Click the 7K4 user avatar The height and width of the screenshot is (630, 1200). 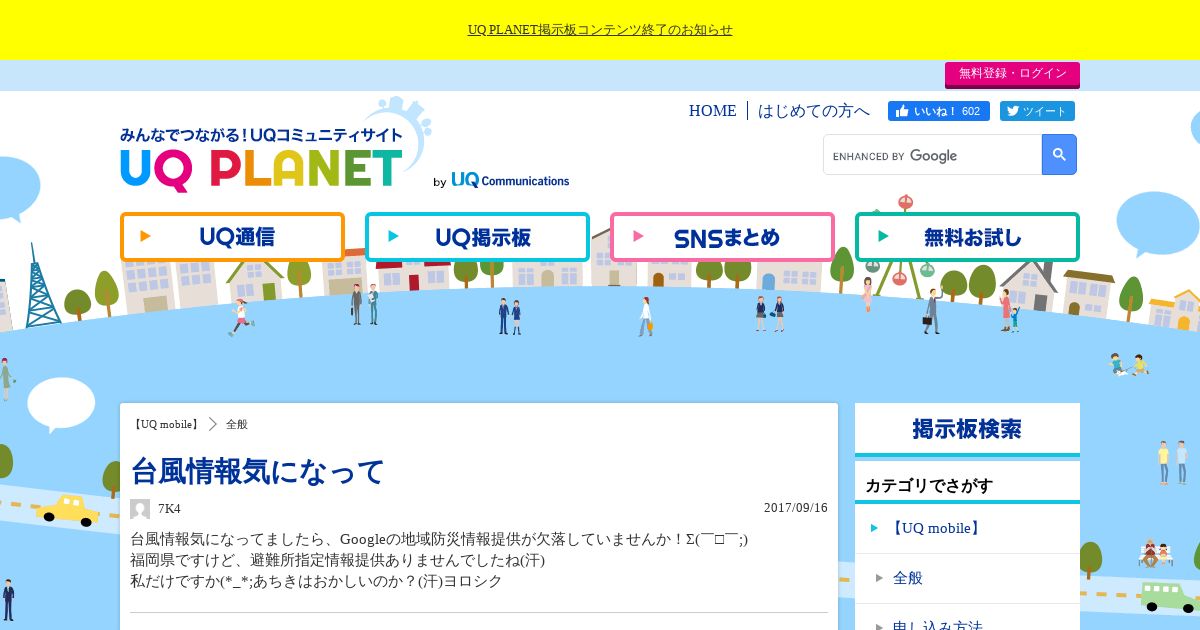coord(140,509)
